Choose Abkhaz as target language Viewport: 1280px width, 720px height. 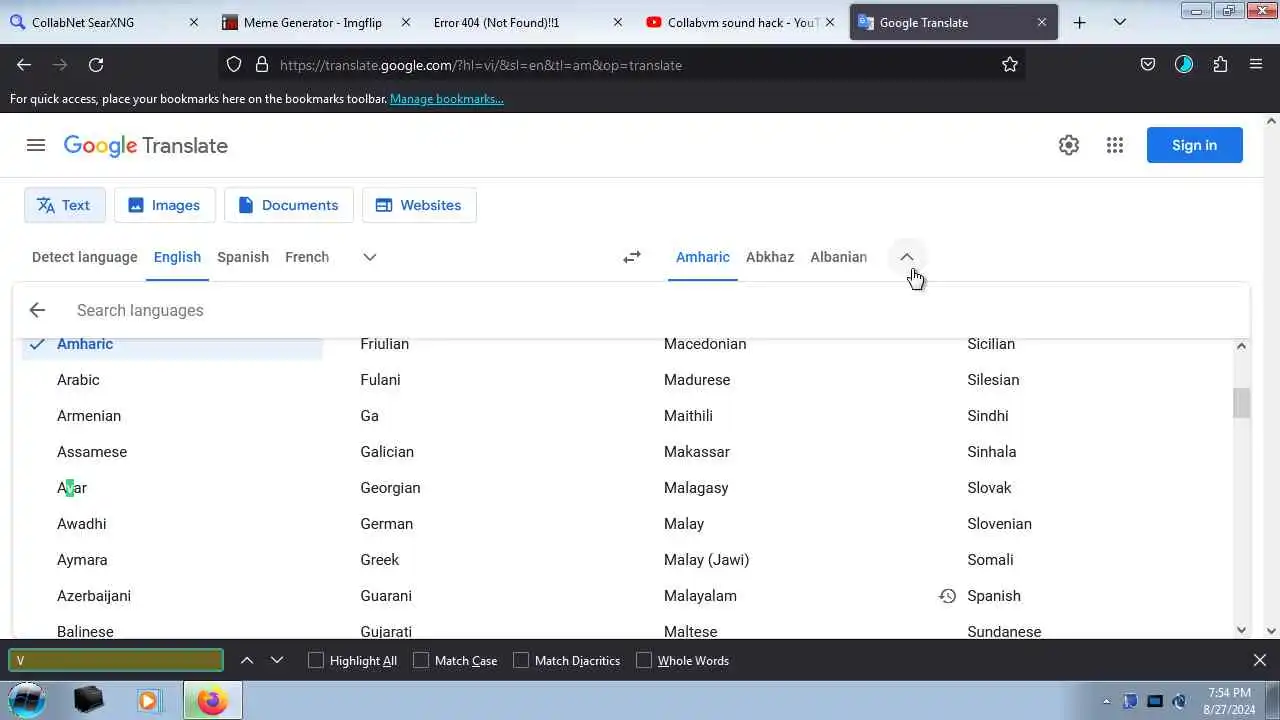point(770,257)
